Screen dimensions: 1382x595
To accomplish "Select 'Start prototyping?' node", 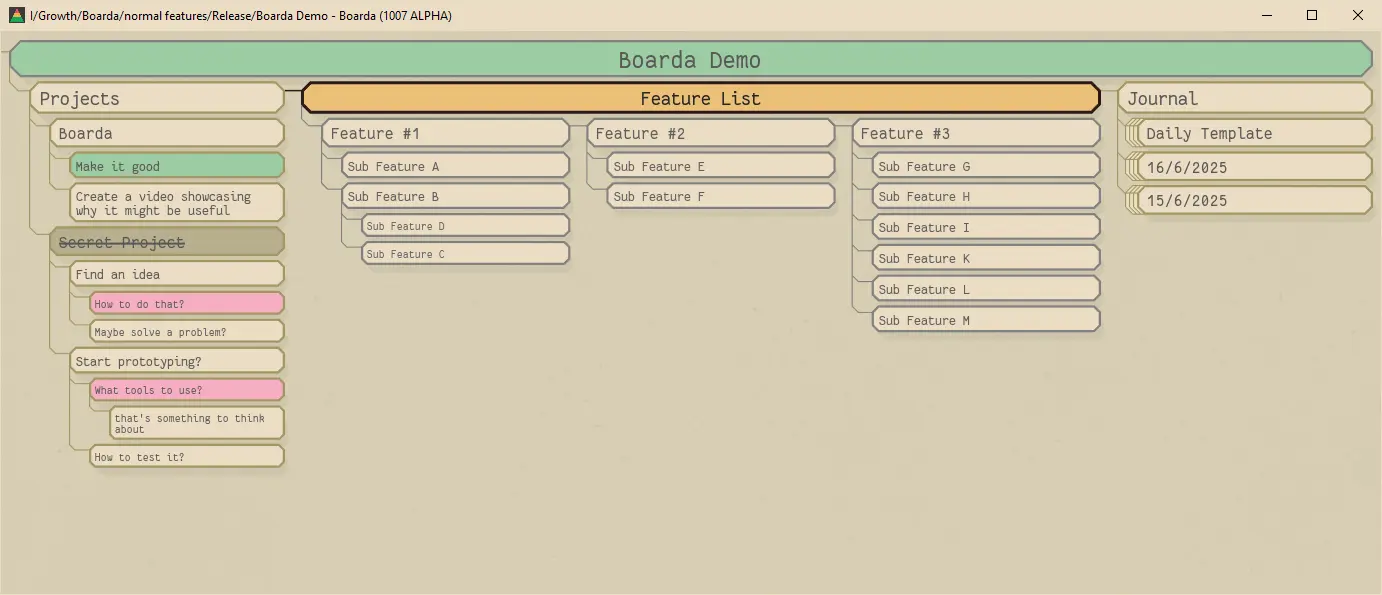I will 177,361.
